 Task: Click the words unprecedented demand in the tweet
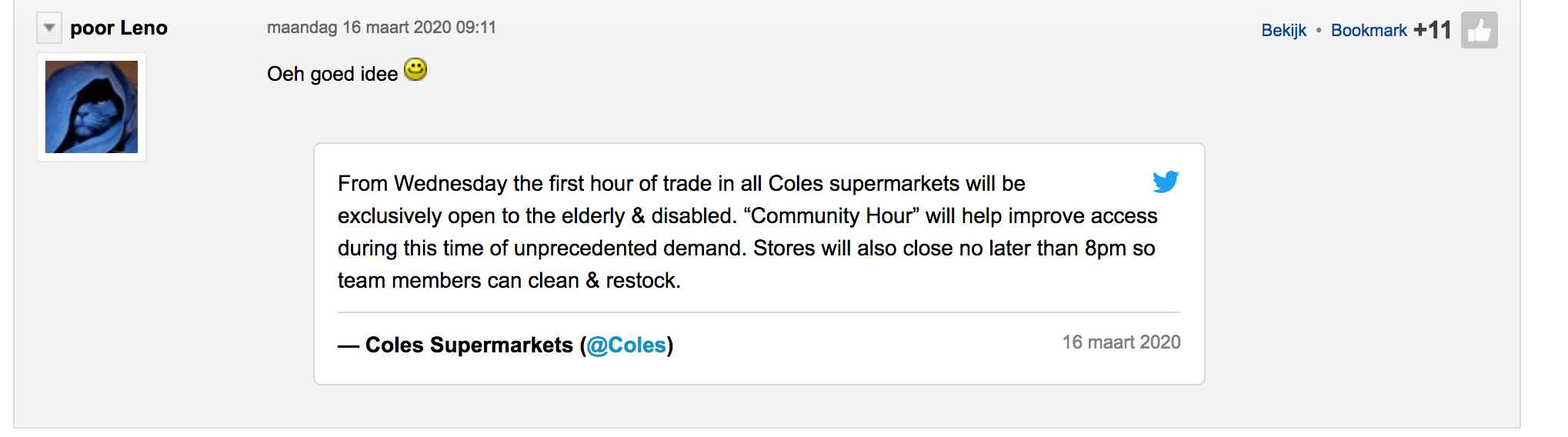pos(630,249)
